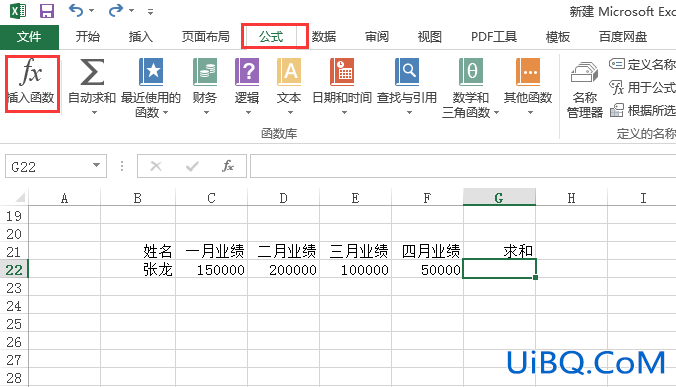
Task: Click the Insert Function (插入函数) fx button
Action: pyautogui.click(x=31, y=83)
